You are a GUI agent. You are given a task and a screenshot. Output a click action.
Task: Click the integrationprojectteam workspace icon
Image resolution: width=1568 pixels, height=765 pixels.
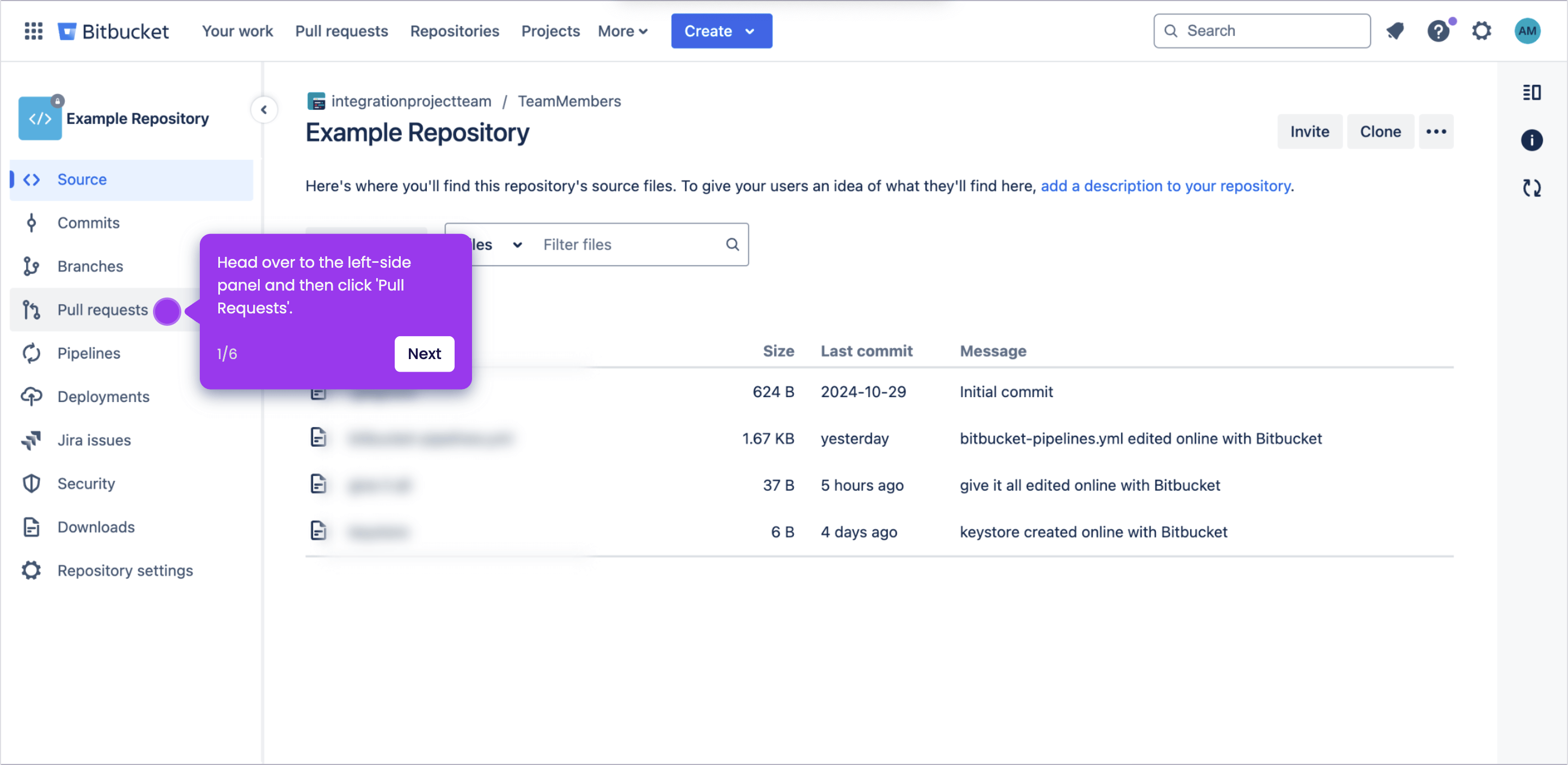[316, 101]
